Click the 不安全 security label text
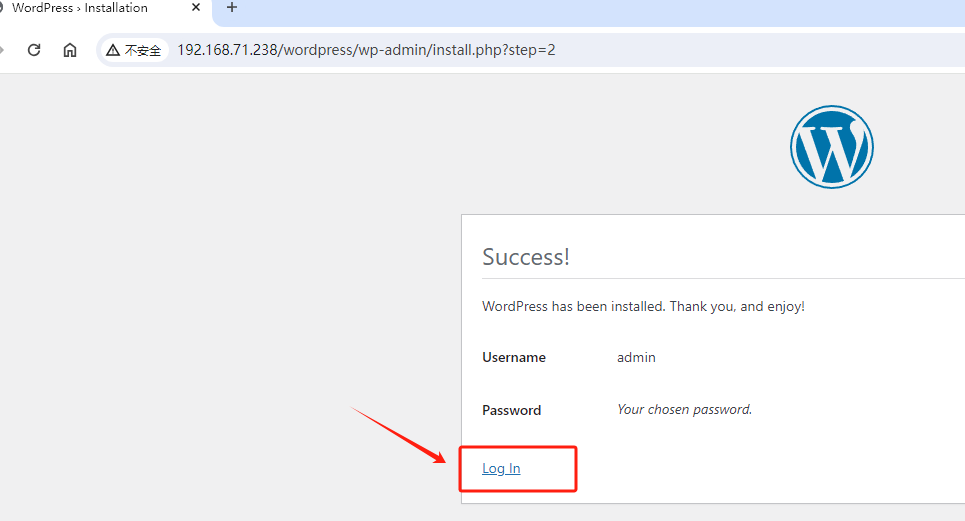965x521 pixels. click(143, 50)
